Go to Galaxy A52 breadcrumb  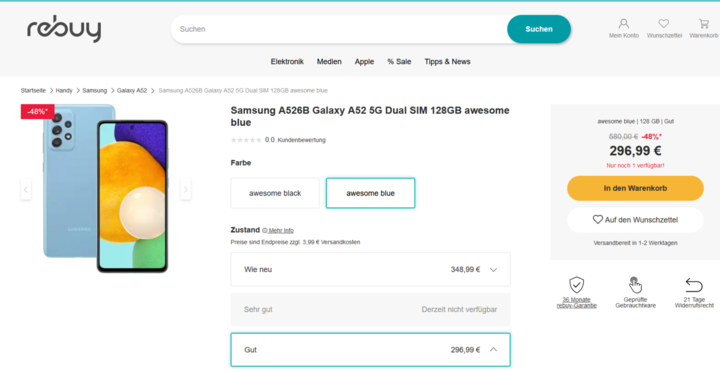[132, 90]
